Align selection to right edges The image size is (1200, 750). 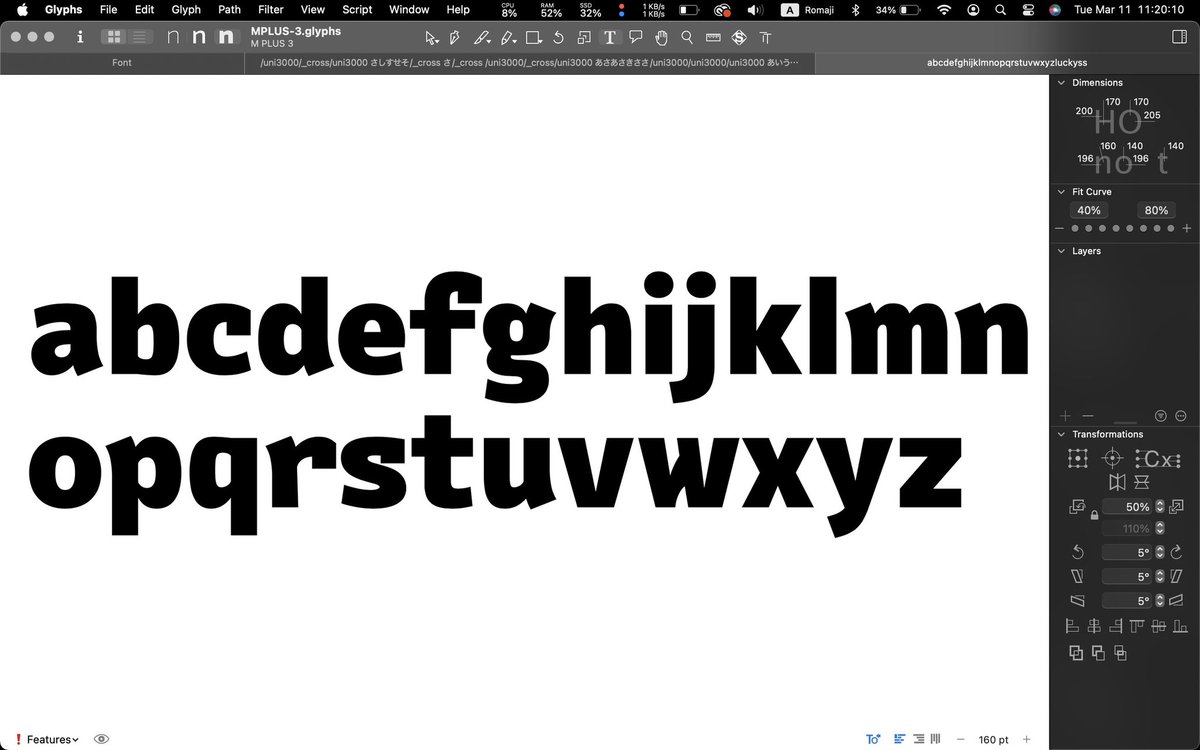tap(1116, 627)
